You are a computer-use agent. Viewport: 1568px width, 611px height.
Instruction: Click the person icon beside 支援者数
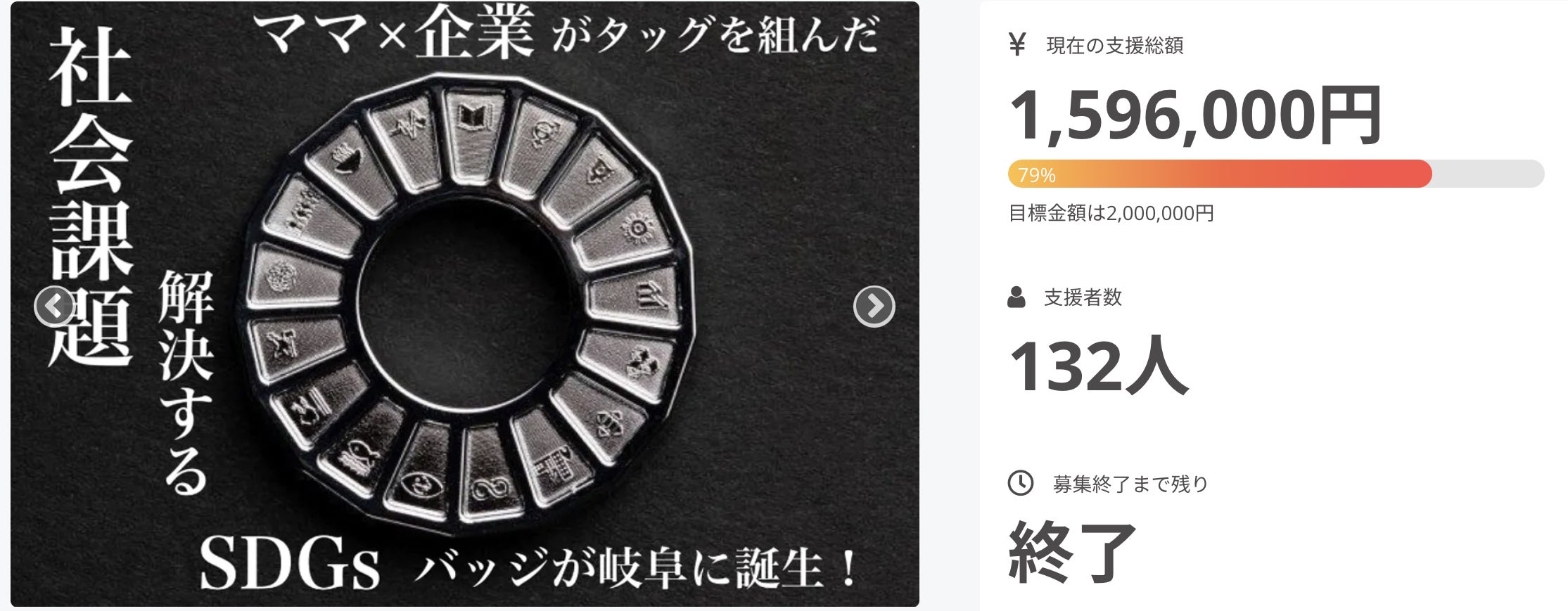point(1016,297)
